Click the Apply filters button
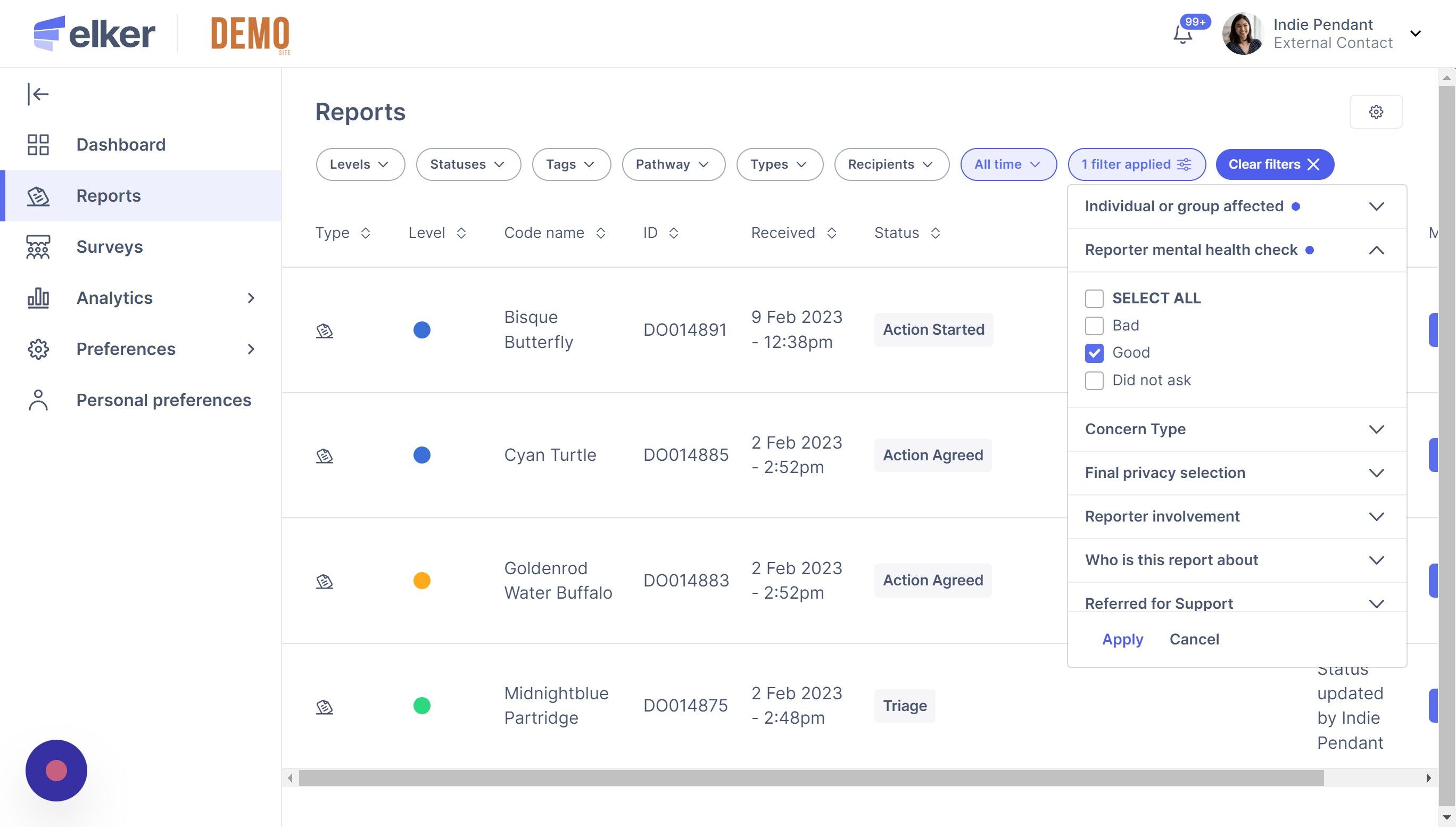This screenshot has height=827, width=1456. click(x=1122, y=639)
